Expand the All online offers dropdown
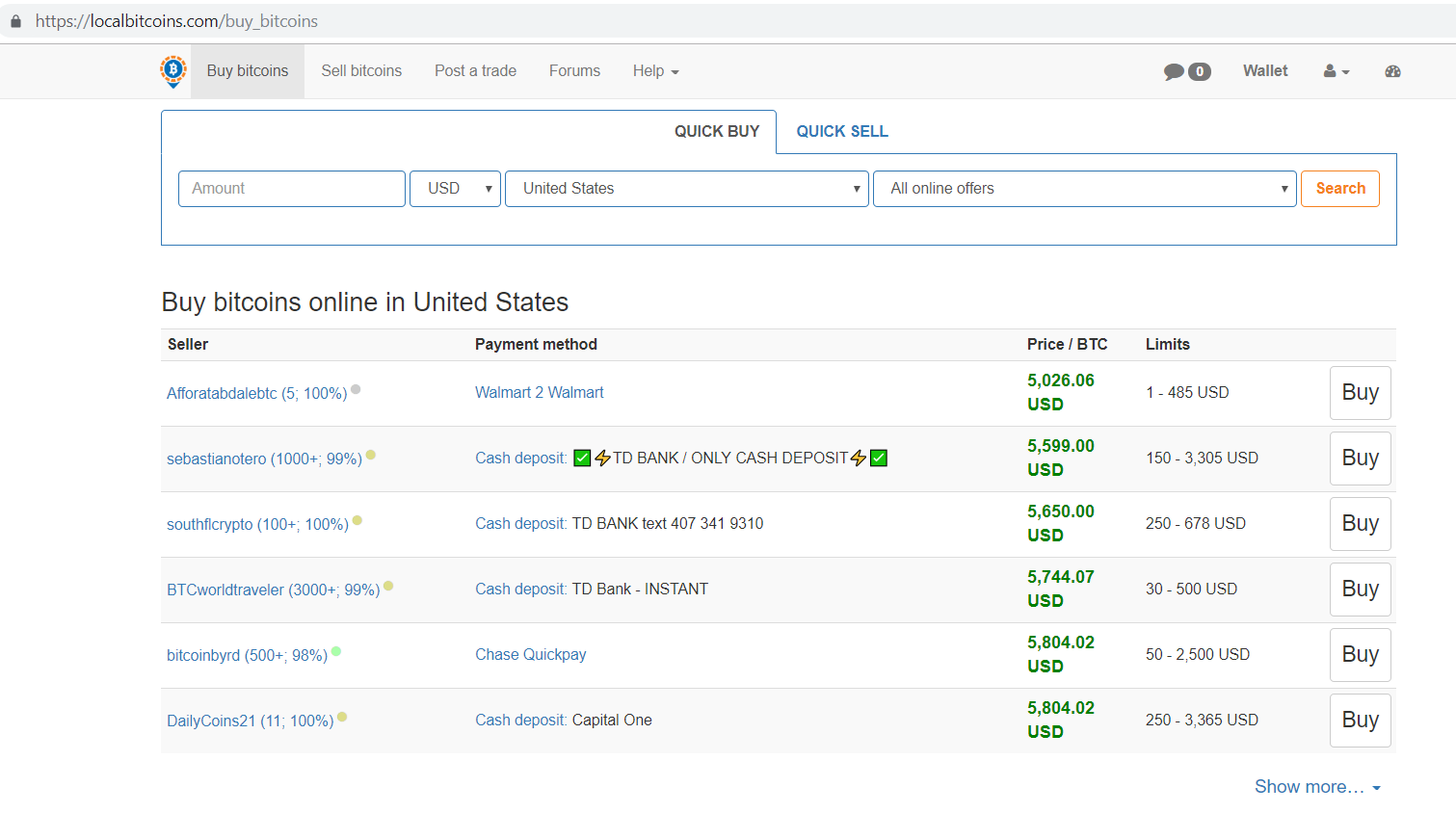This screenshot has width=1456, height=813. (x=1084, y=189)
